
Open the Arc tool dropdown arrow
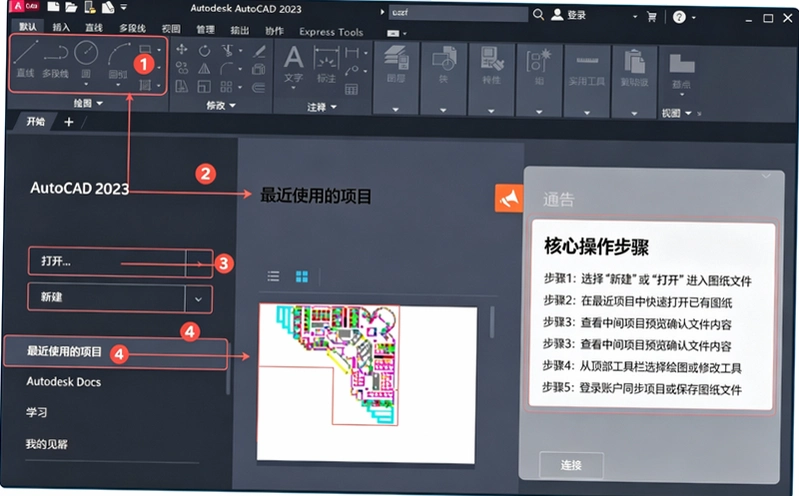[118, 85]
